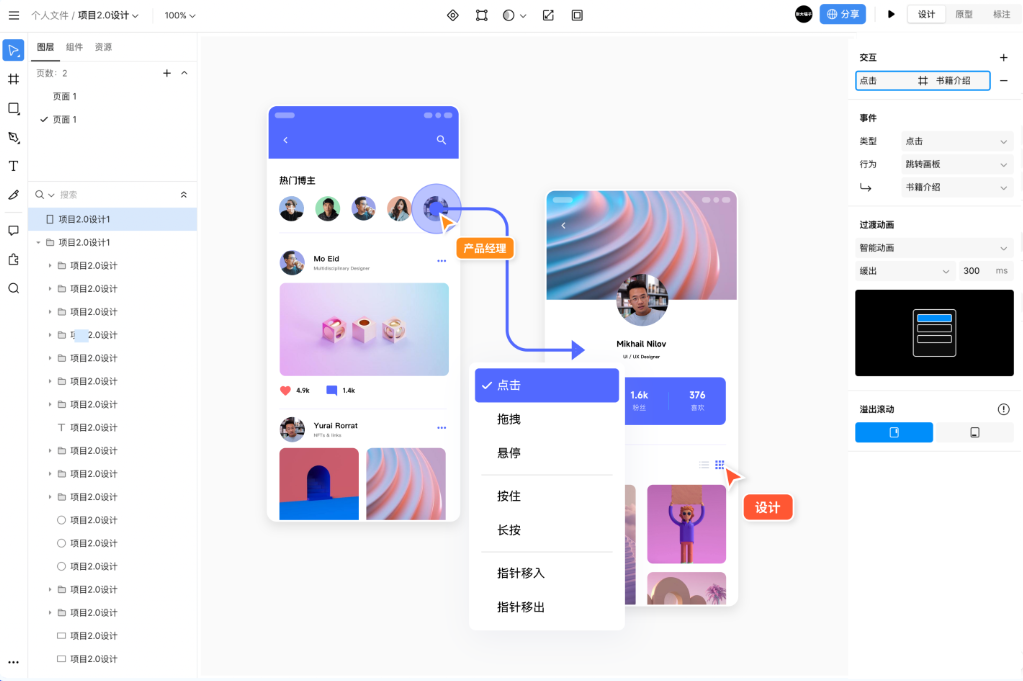Click the animation preview thumbnail
This screenshot has width=1023, height=681.
tap(934, 333)
